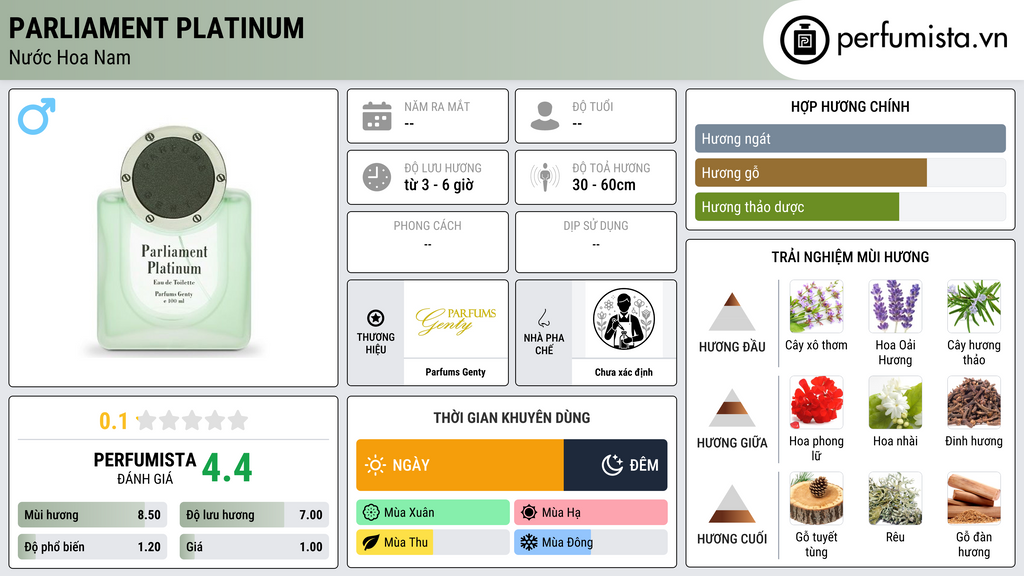Open the Gỗ đàn hương note thumbnail
Viewport: 1024px width, 576px height.
pyautogui.click(x=974, y=498)
